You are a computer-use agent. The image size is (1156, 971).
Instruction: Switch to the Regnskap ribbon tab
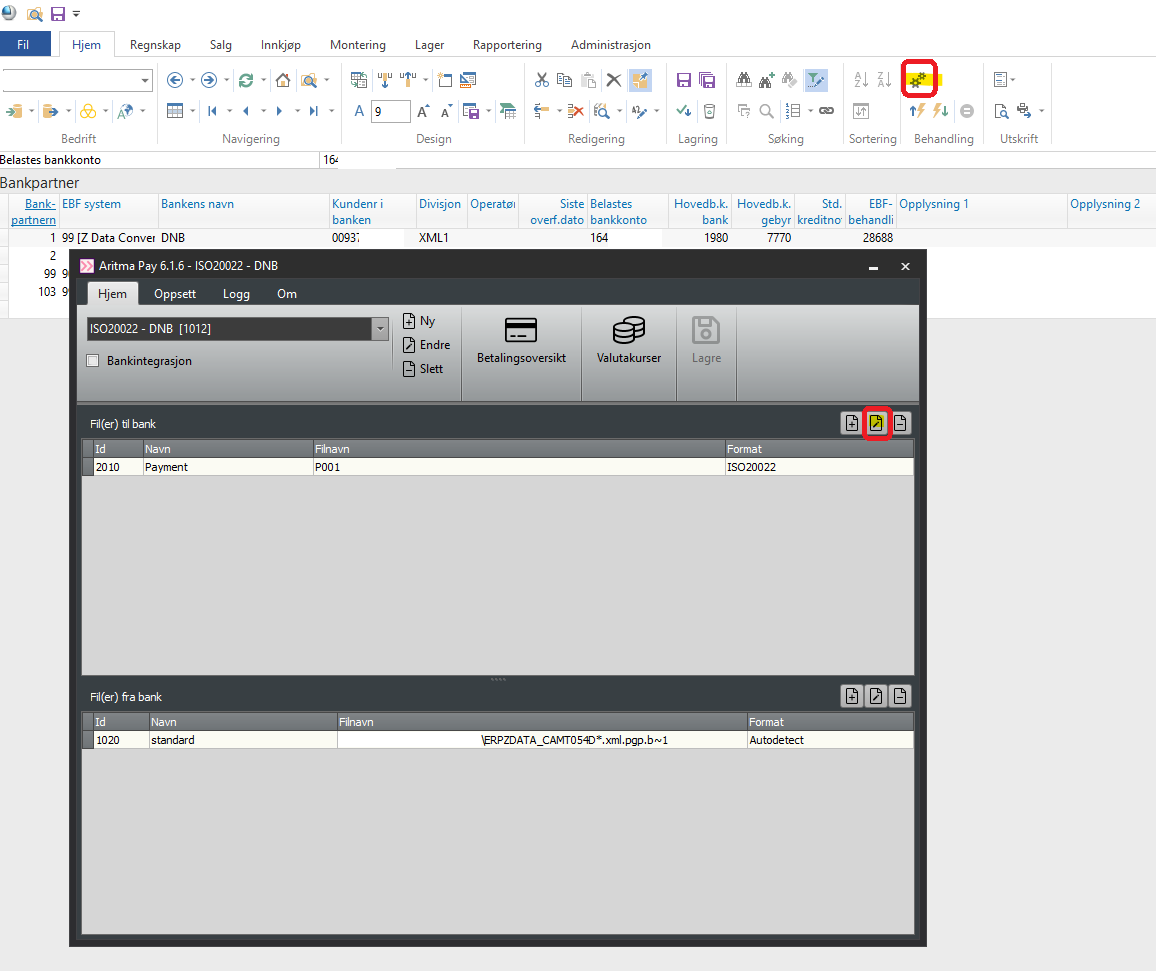[x=154, y=45]
